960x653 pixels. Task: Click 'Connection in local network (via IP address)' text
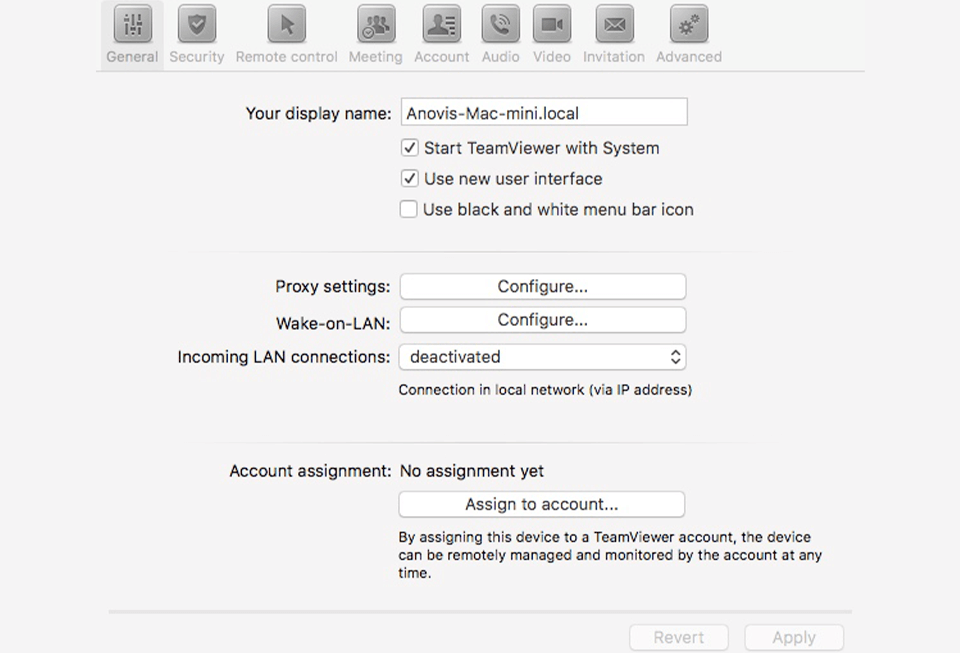click(545, 390)
